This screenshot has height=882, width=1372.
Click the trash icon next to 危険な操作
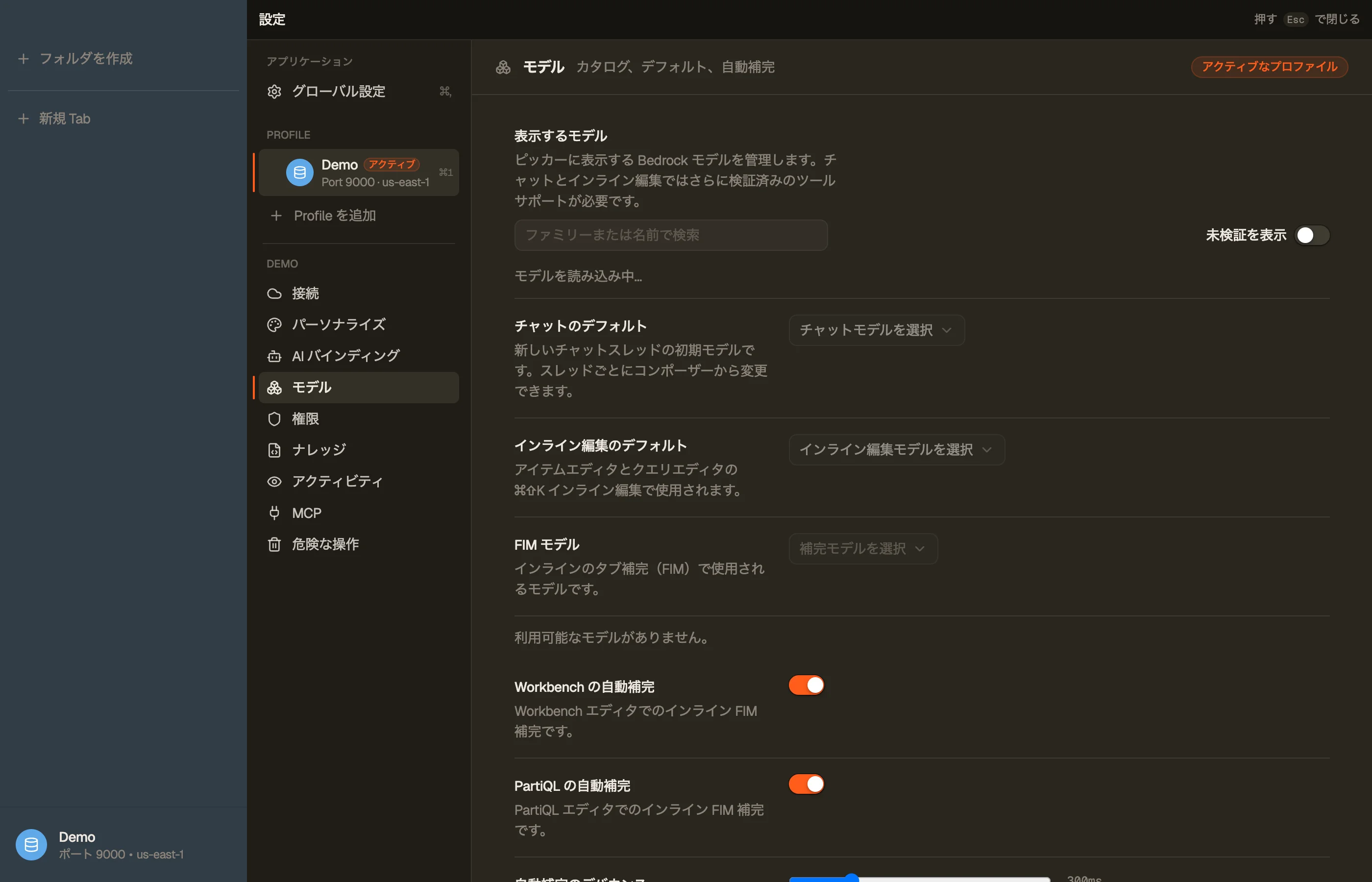point(274,544)
